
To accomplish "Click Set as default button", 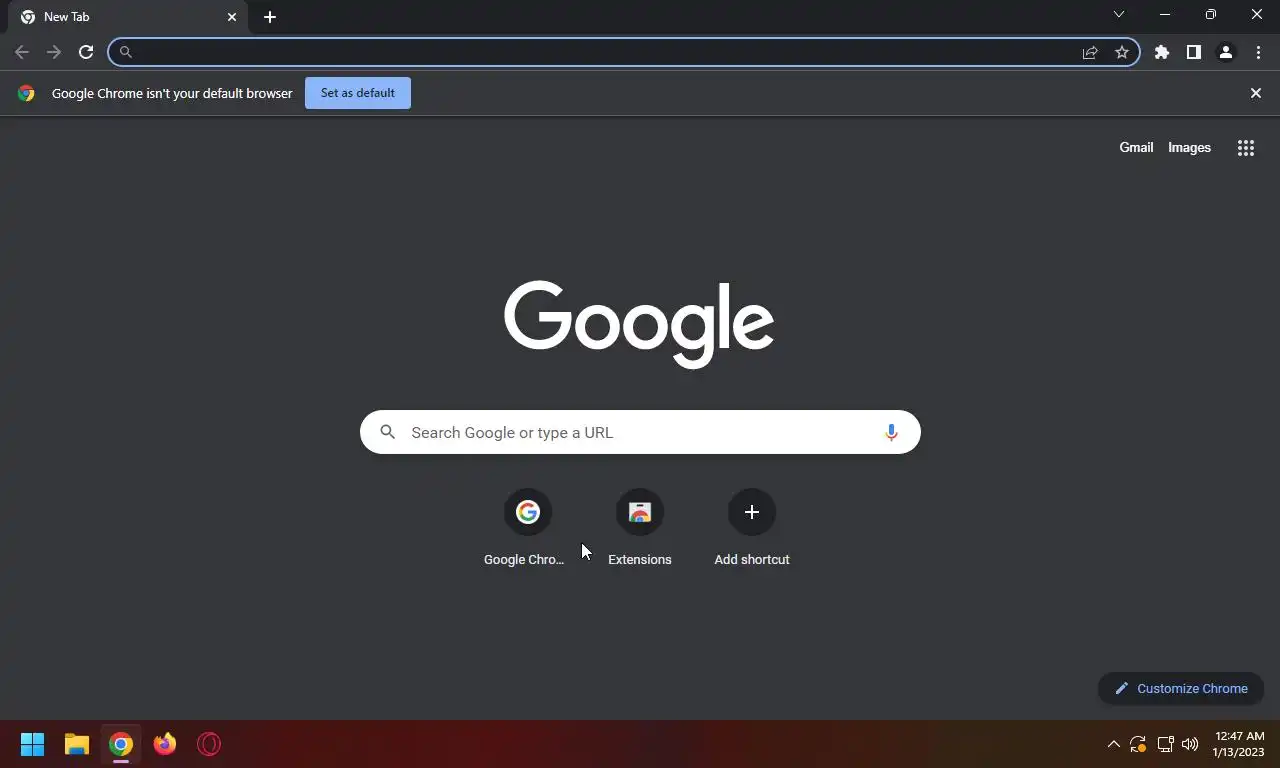I will (x=358, y=93).
